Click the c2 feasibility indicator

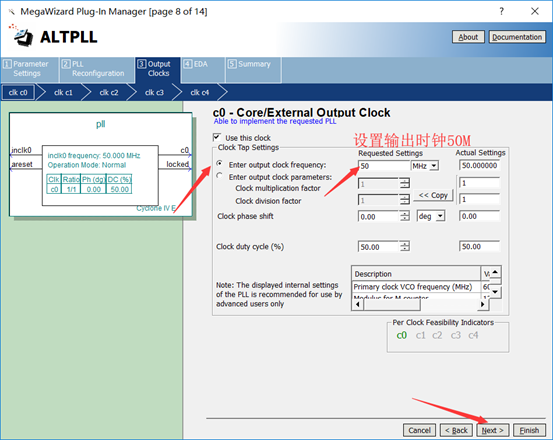pos(437,335)
